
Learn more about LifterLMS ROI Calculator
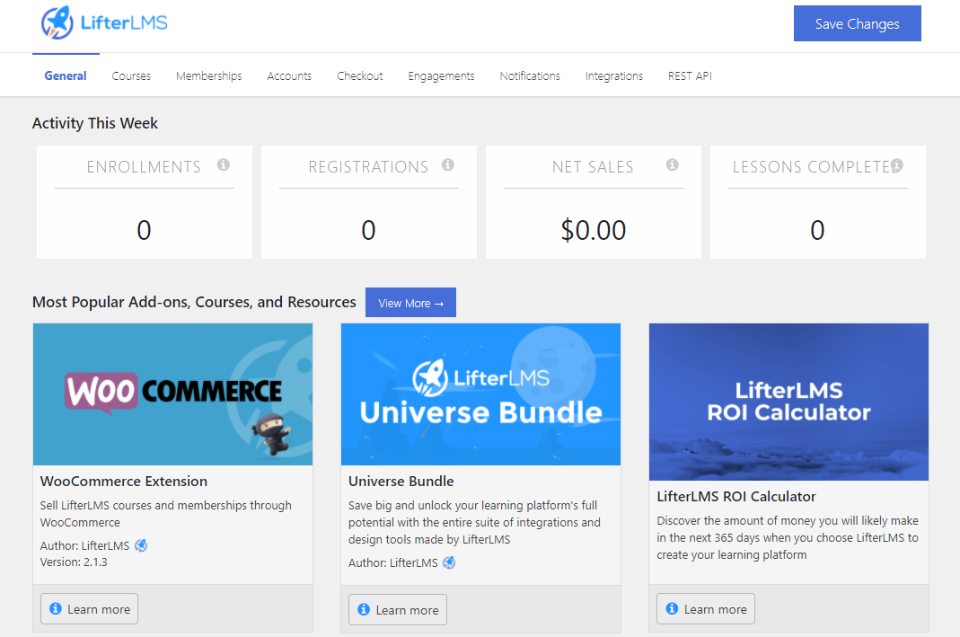[706, 609]
